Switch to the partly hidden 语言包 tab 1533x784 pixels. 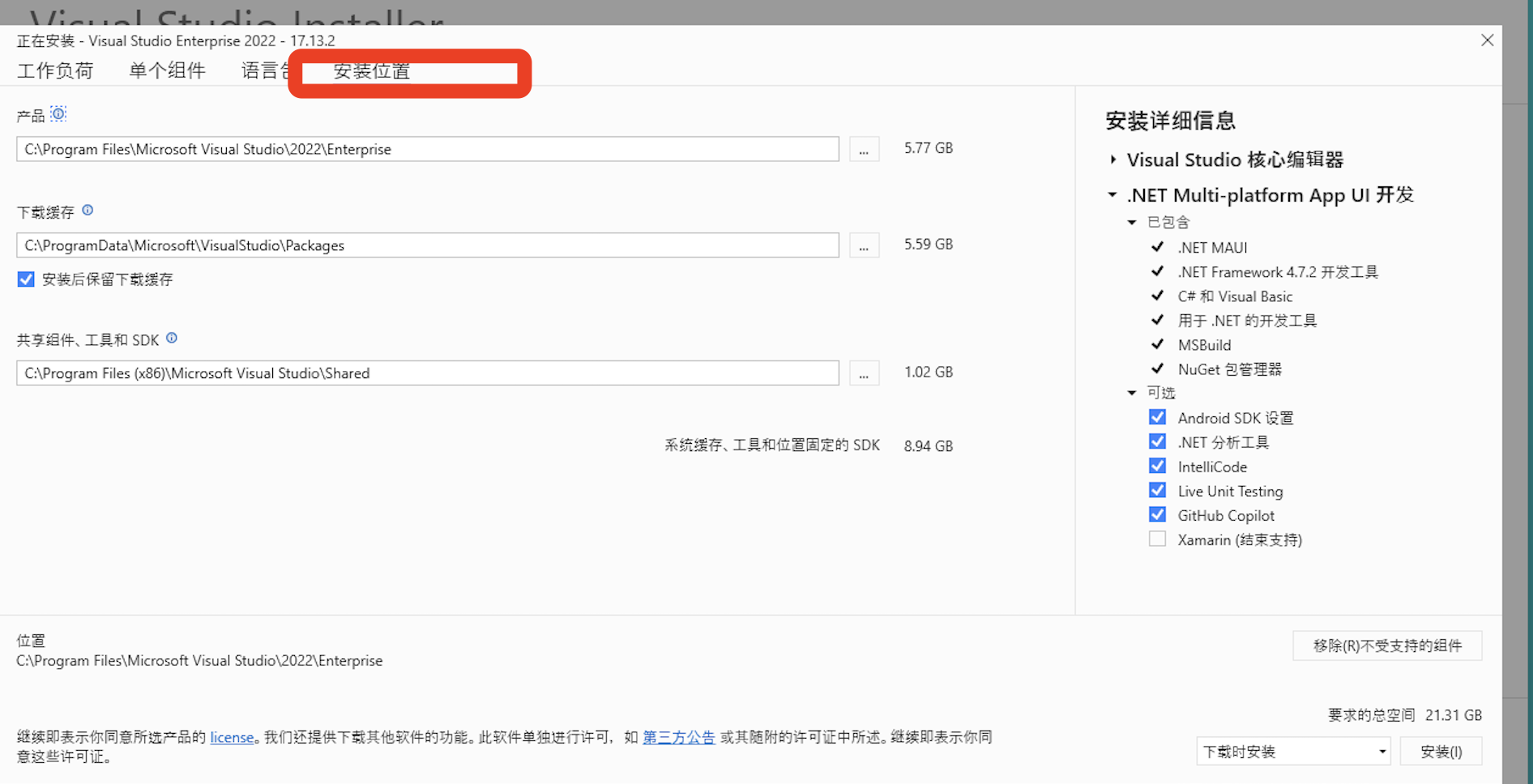tap(265, 71)
